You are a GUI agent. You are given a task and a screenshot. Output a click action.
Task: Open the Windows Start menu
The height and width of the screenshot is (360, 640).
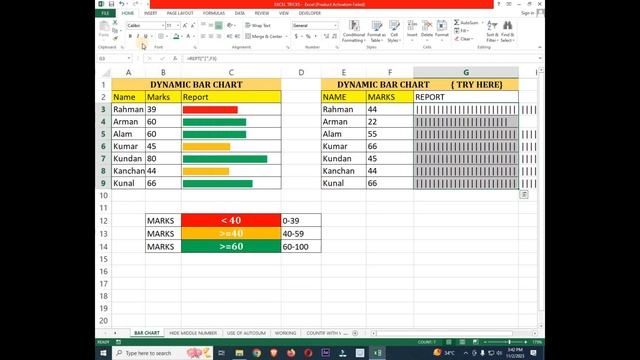[x=103, y=353]
